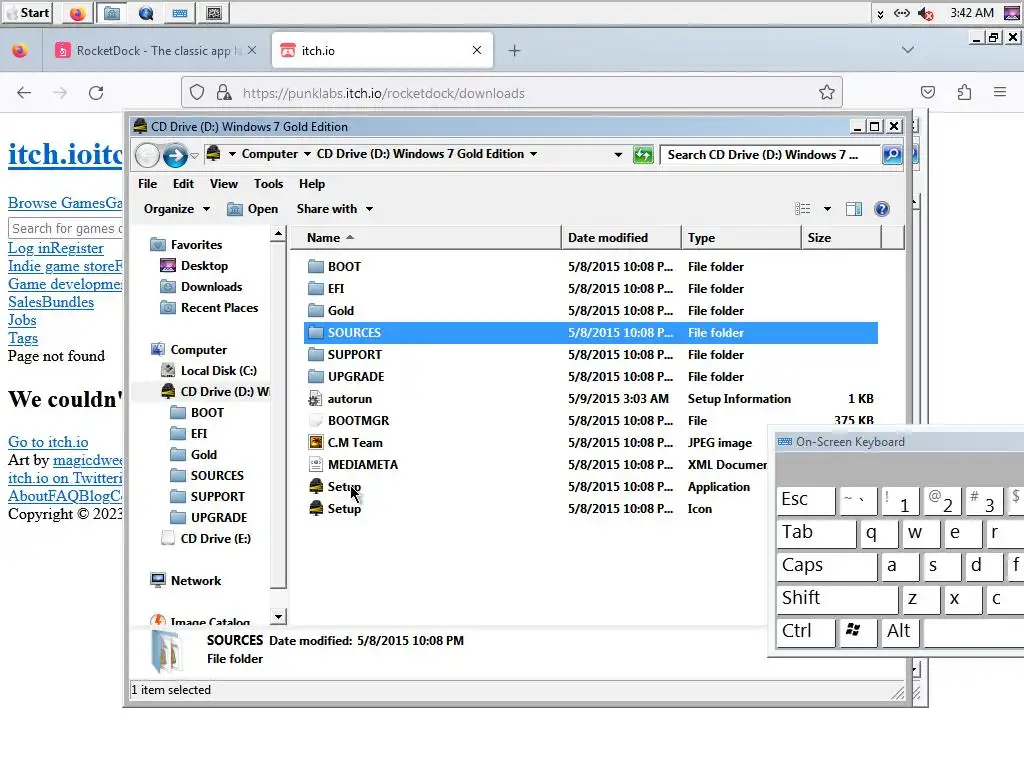The width and height of the screenshot is (1024, 768).
Task: Select Network in navigation pane
Action: click(x=196, y=581)
